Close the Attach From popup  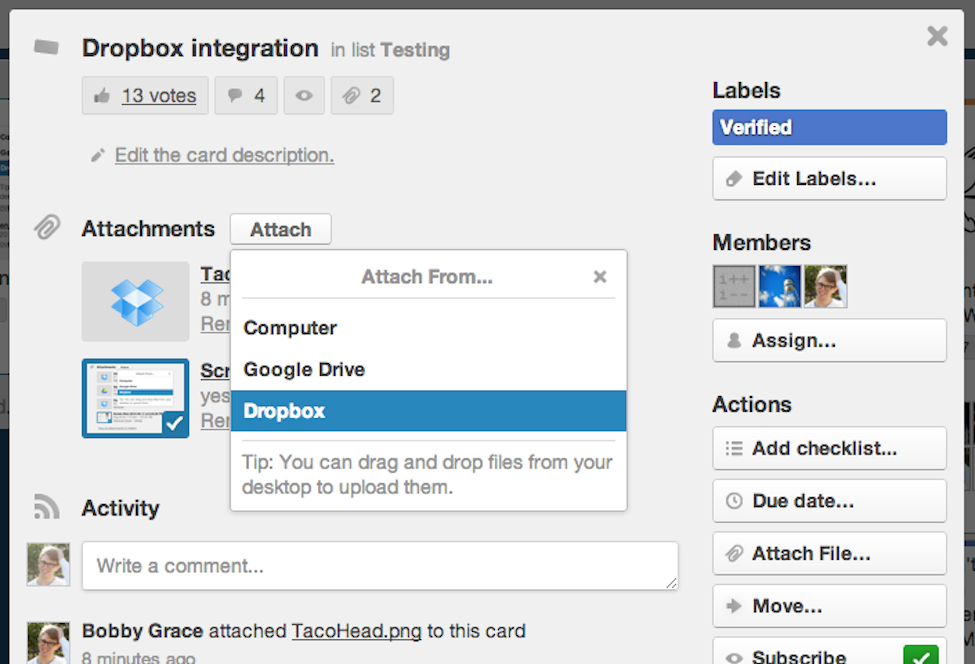click(600, 277)
